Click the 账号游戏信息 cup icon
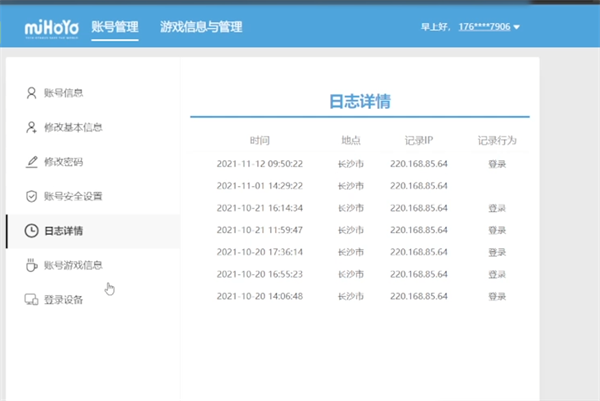Image resolution: width=600 pixels, height=401 pixels. click(x=30, y=265)
